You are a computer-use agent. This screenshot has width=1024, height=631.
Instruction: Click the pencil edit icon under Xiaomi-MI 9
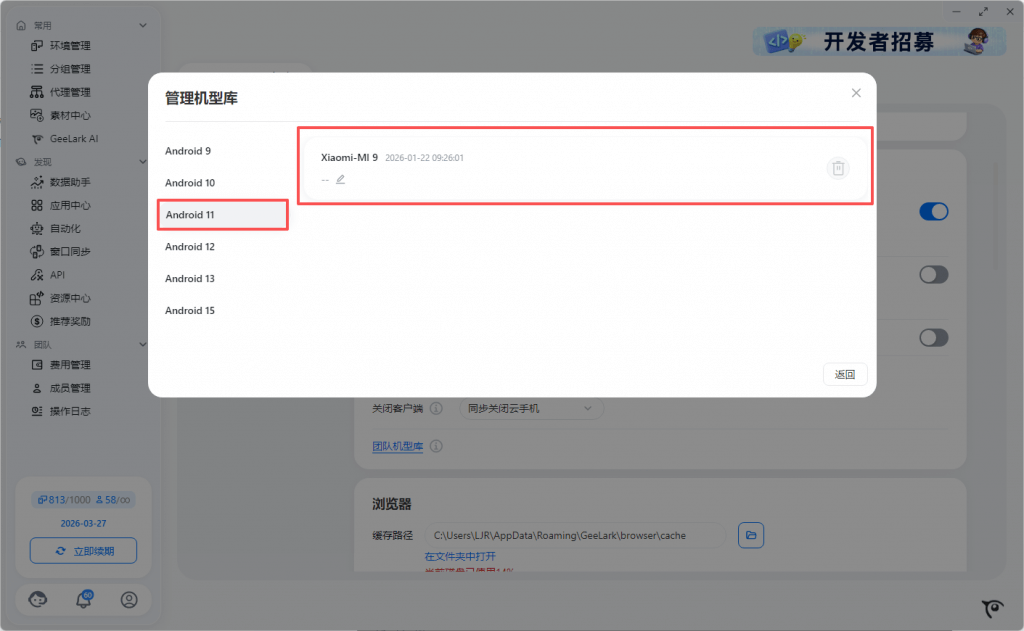(x=340, y=179)
